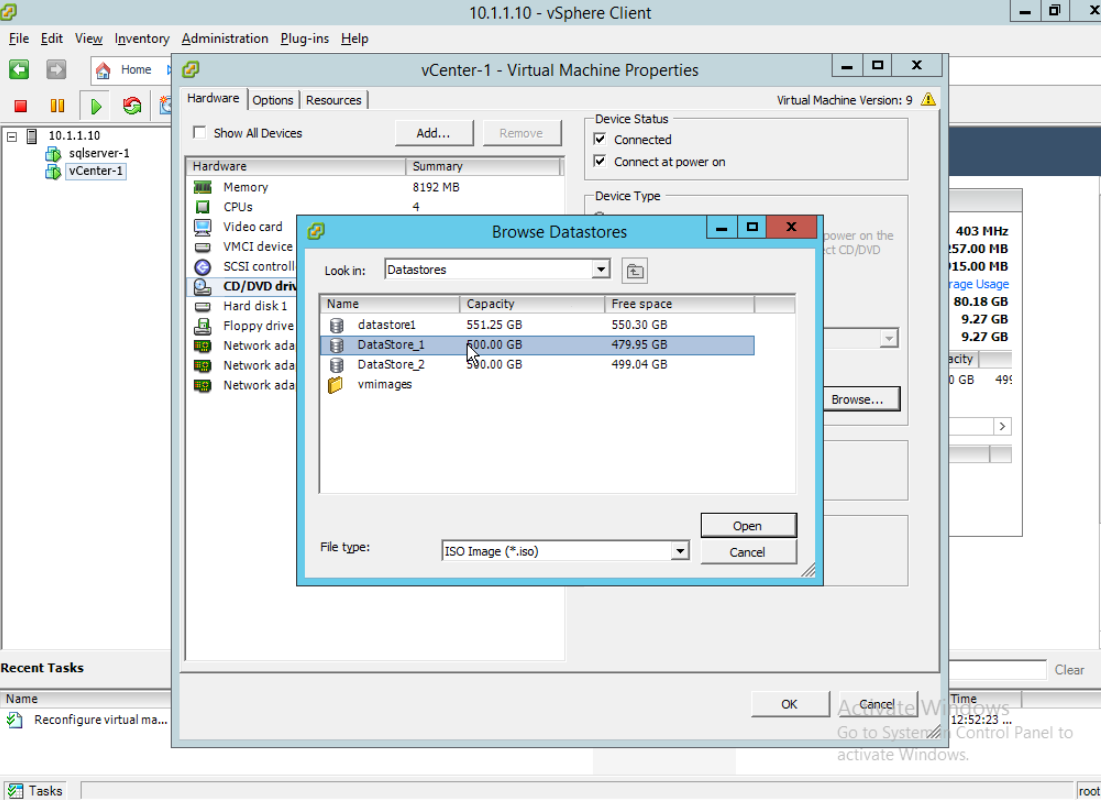The height and width of the screenshot is (800, 1101).
Task: Click the Clear button in tasks pane
Action: 1069,670
